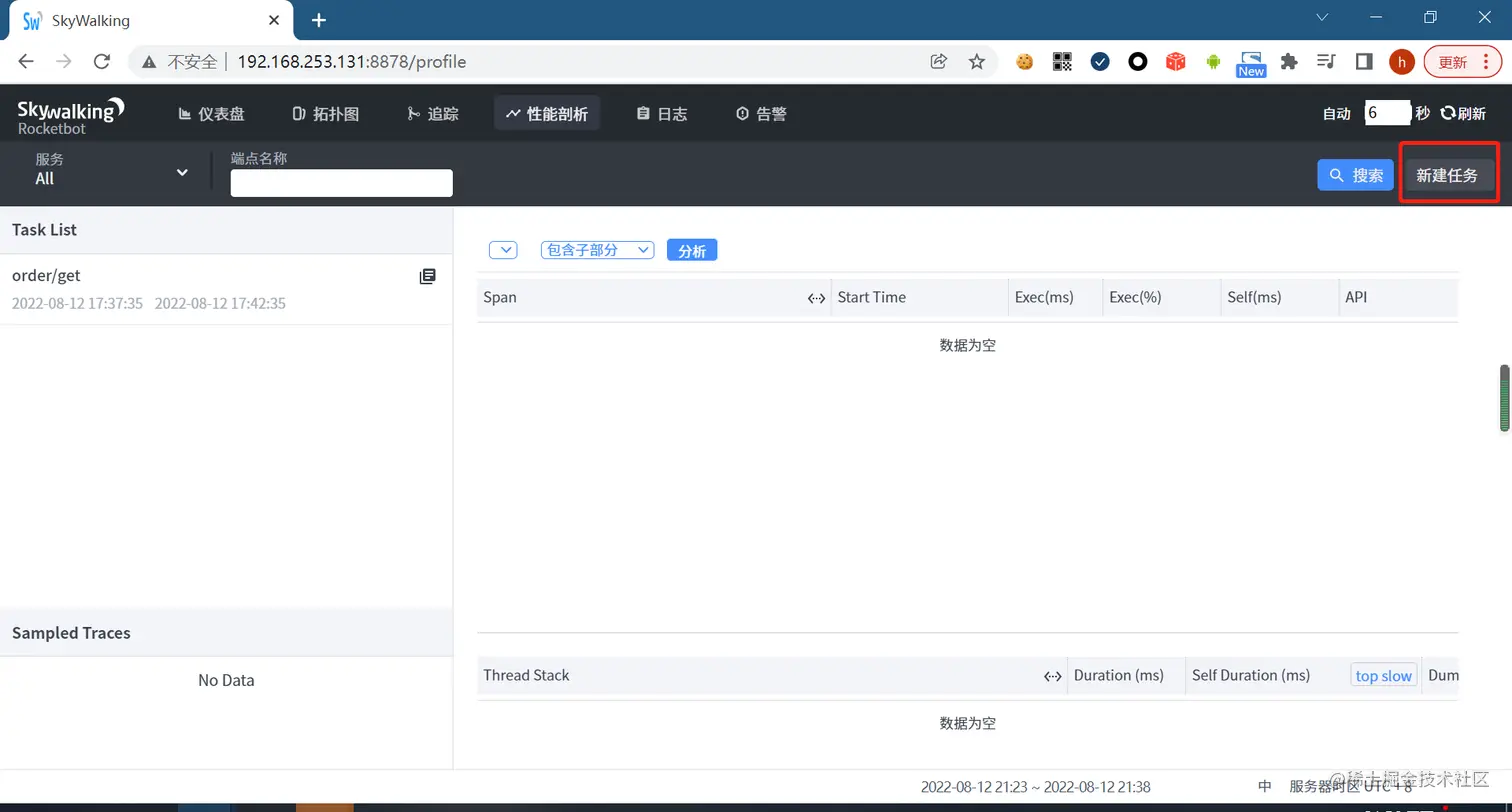
Task: Click the Span column resize icon
Action: pos(816,298)
